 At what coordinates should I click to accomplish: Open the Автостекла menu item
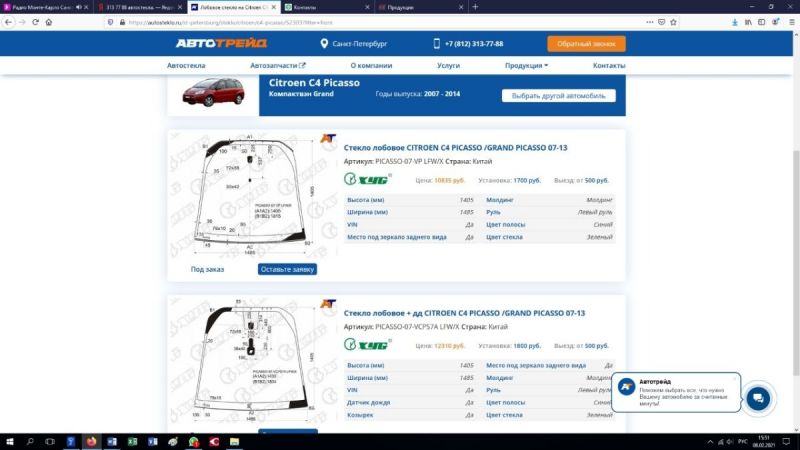(x=186, y=65)
